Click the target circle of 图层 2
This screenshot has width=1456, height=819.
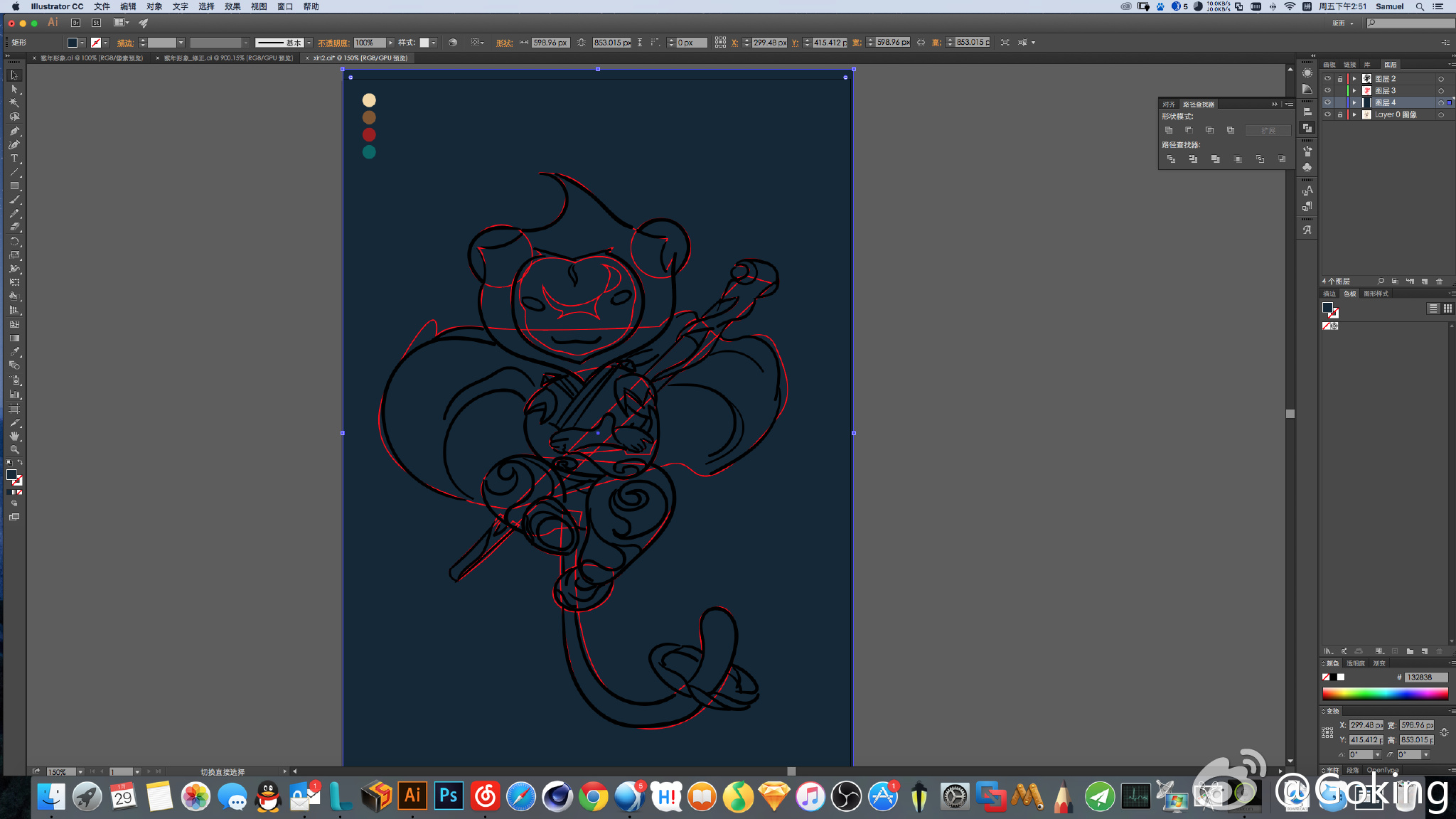pos(1441,79)
